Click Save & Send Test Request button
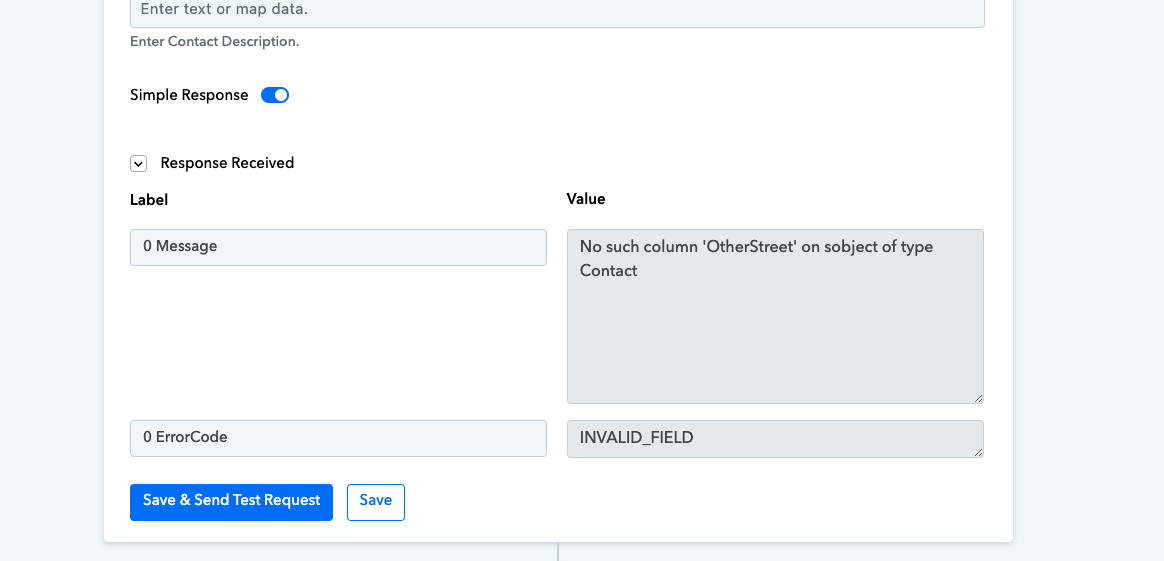 point(232,502)
